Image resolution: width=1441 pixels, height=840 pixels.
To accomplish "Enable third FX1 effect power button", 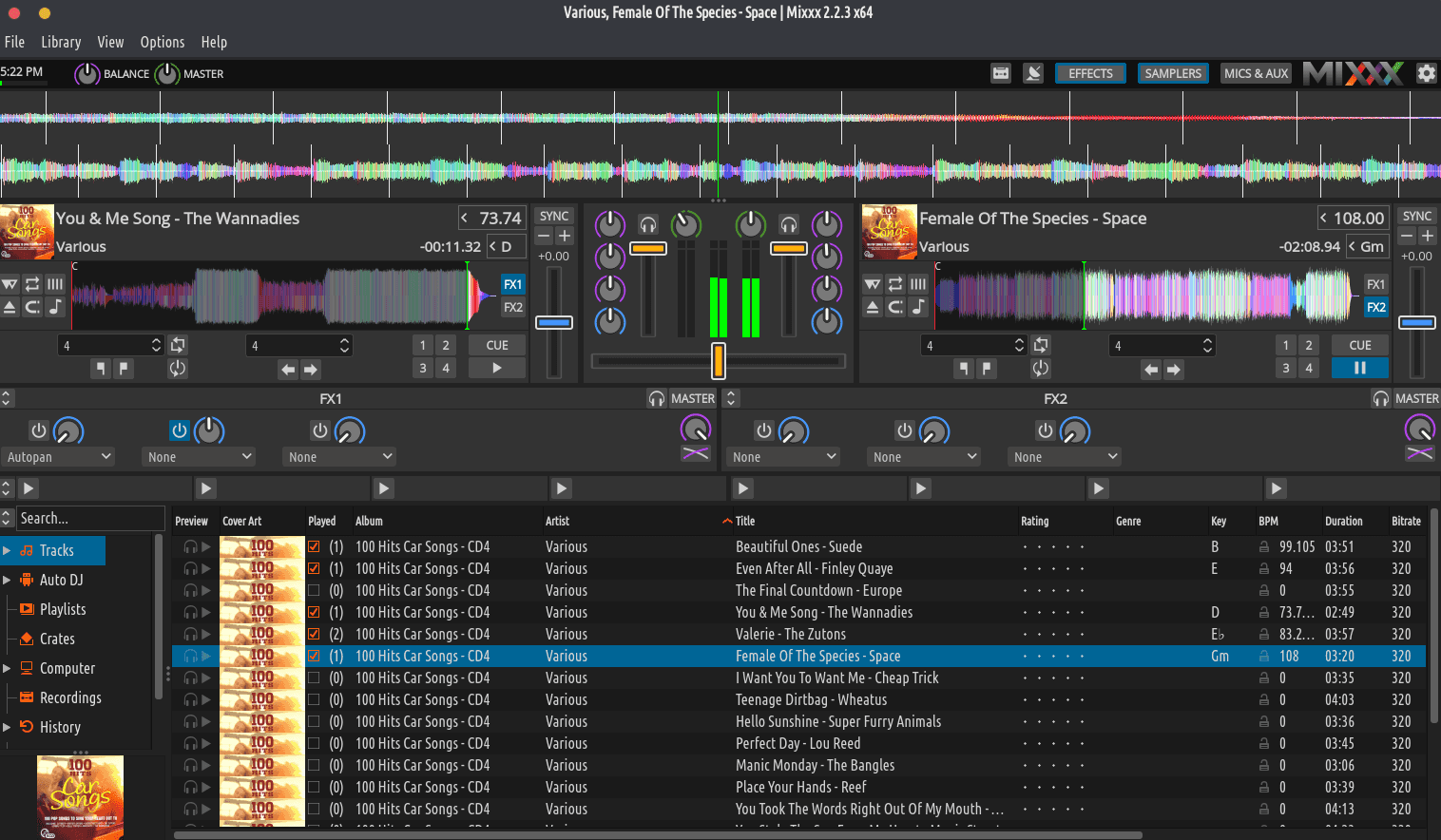I will (x=320, y=430).
